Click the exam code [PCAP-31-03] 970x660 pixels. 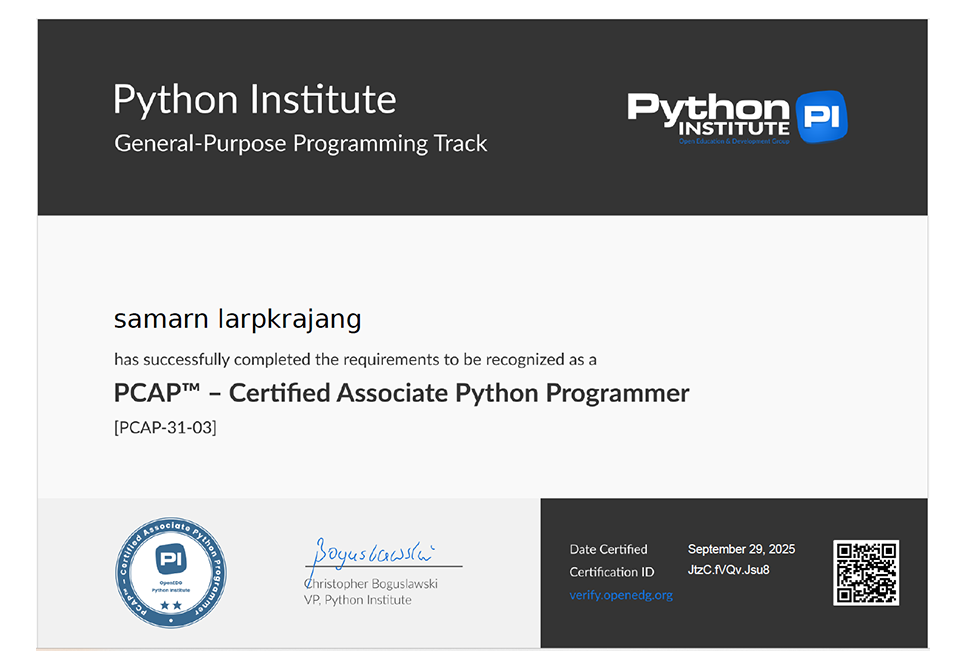(x=165, y=427)
